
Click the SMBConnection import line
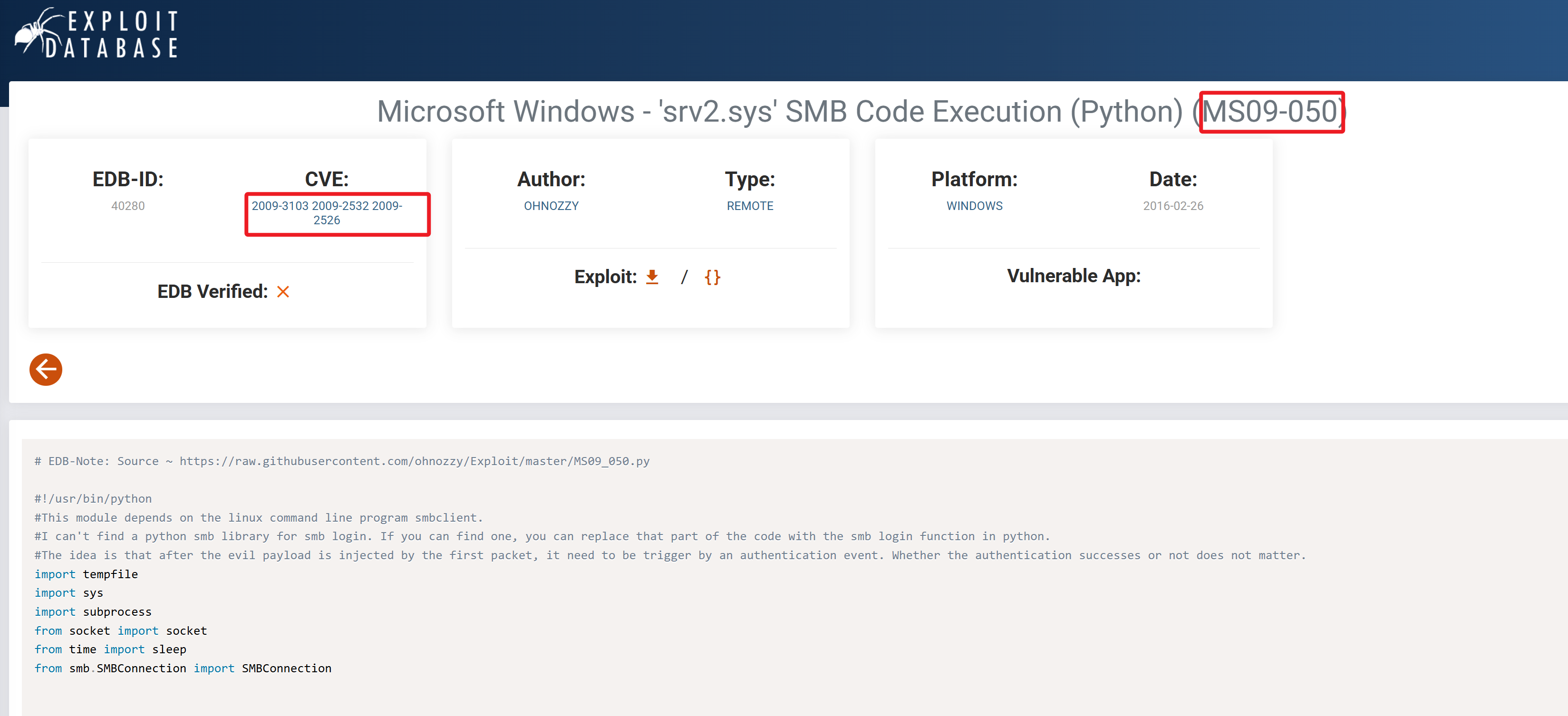pos(183,668)
